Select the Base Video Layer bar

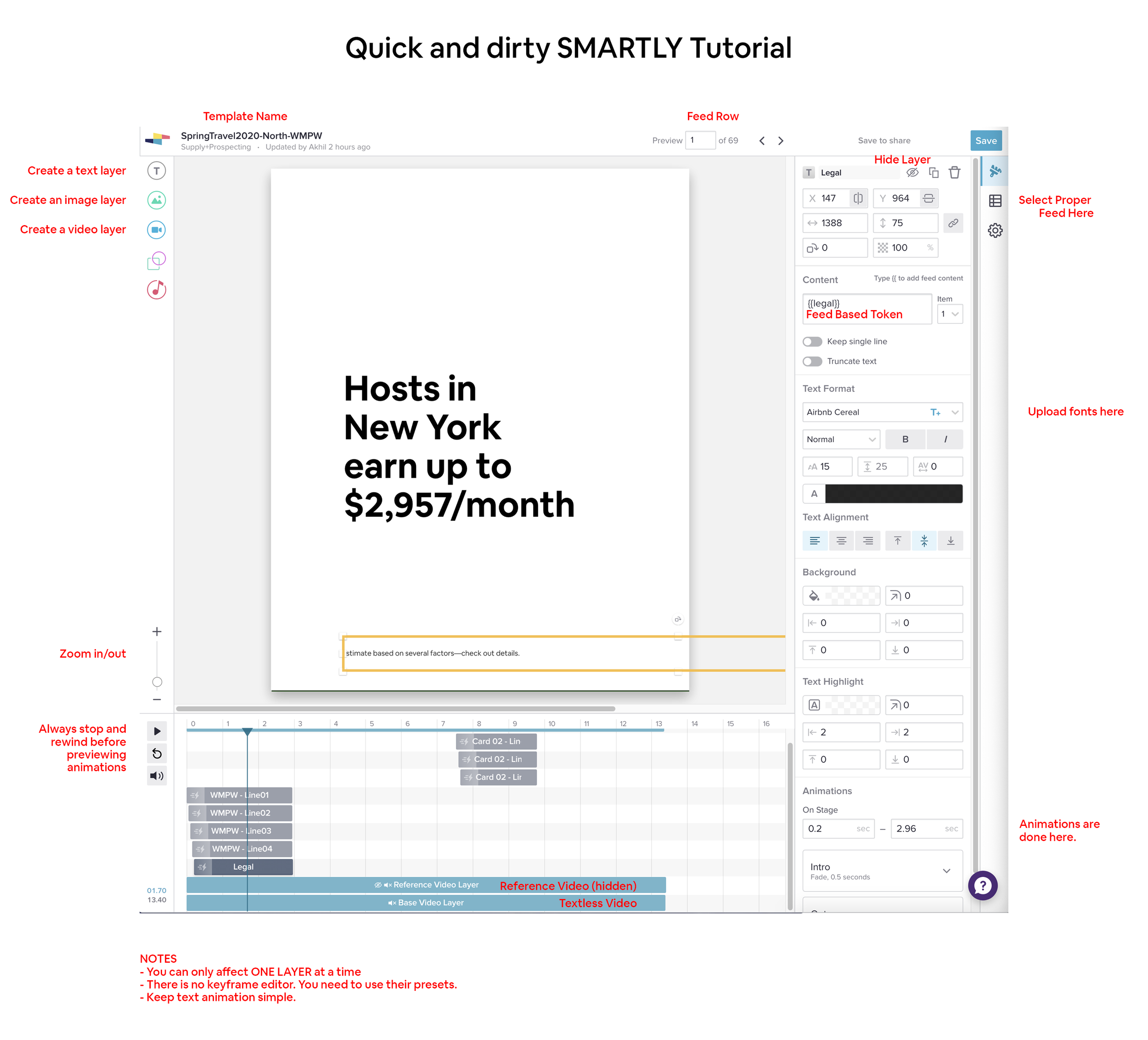coord(426,903)
